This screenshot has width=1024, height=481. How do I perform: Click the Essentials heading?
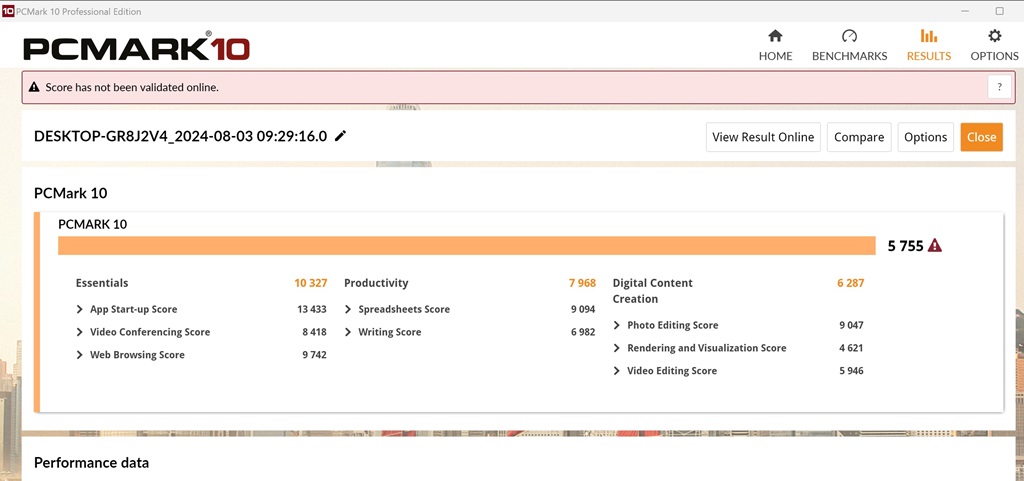coord(102,283)
